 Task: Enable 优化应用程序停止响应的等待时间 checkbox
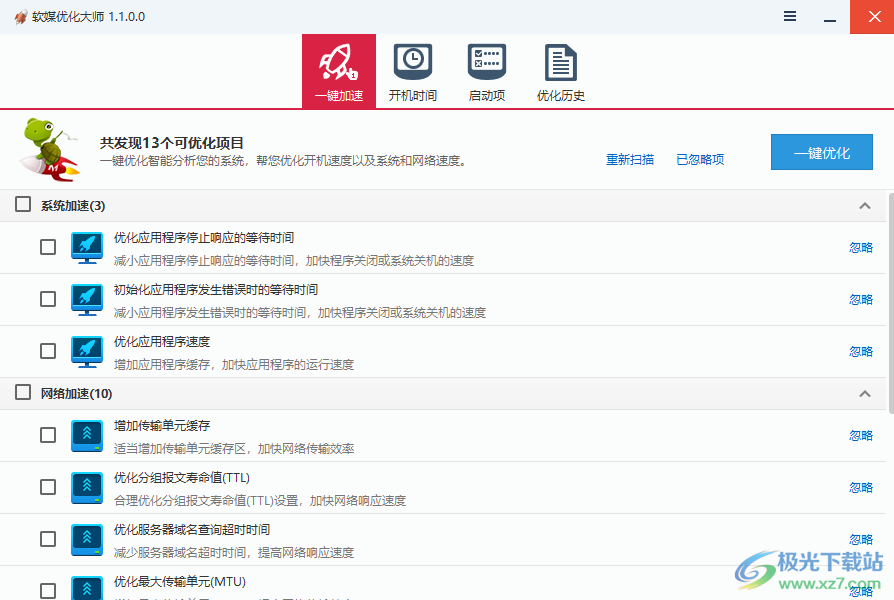coord(47,247)
